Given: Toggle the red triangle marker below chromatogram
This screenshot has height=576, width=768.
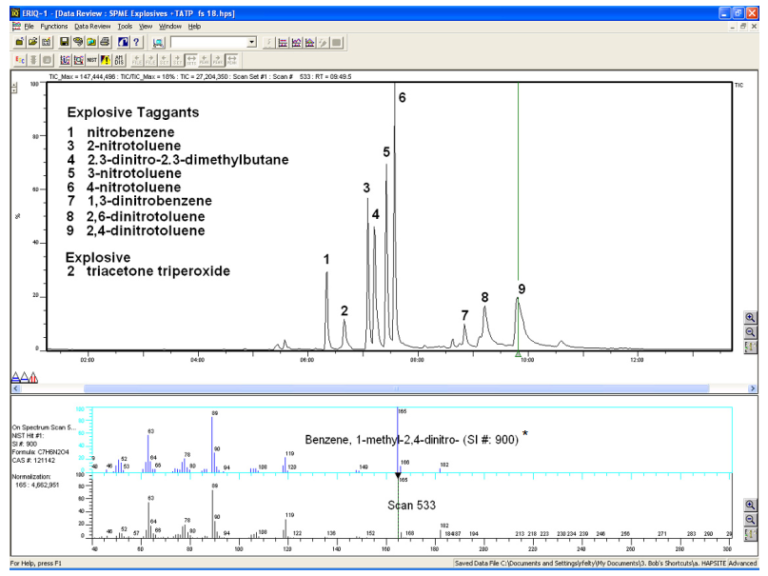Looking at the screenshot, I should (34, 377).
